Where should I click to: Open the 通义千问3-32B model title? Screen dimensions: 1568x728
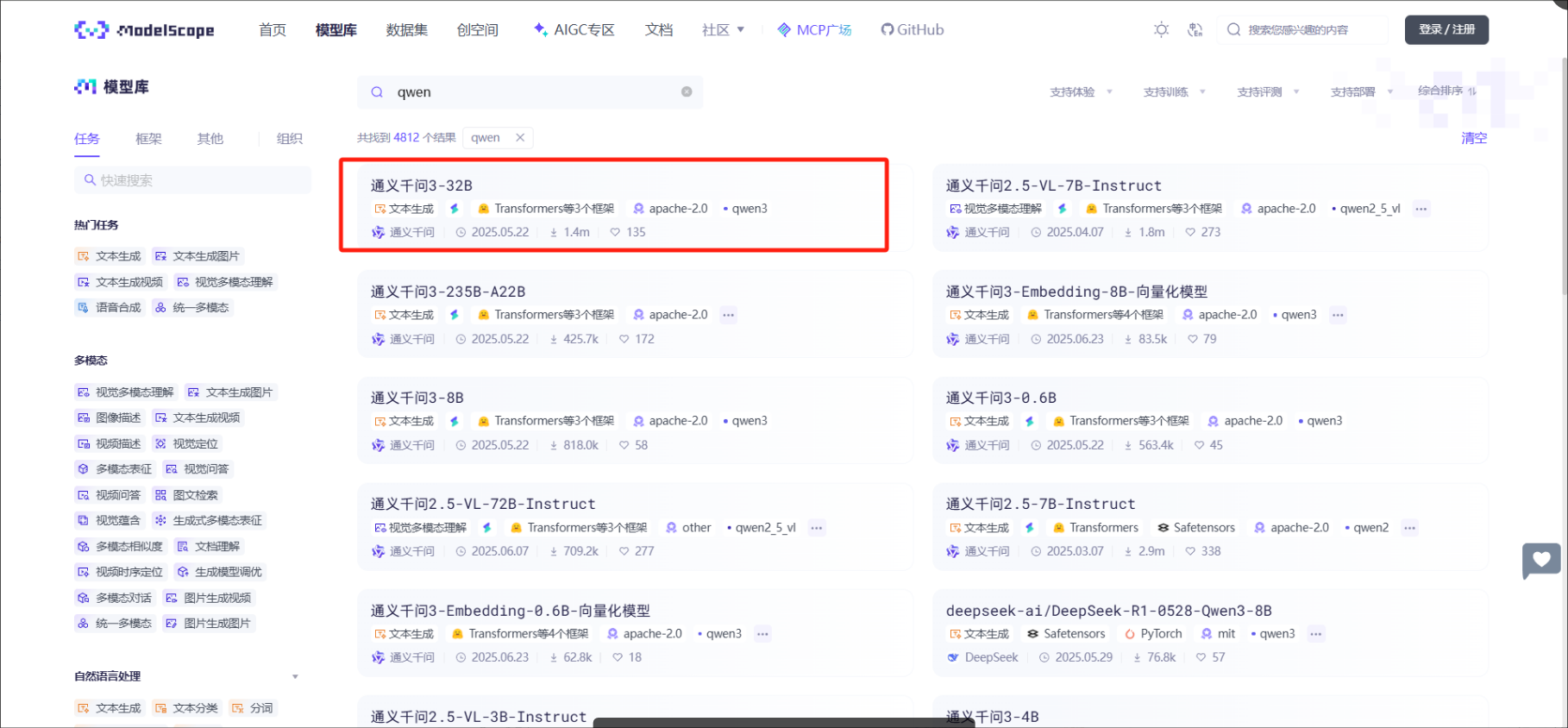click(422, 185)
